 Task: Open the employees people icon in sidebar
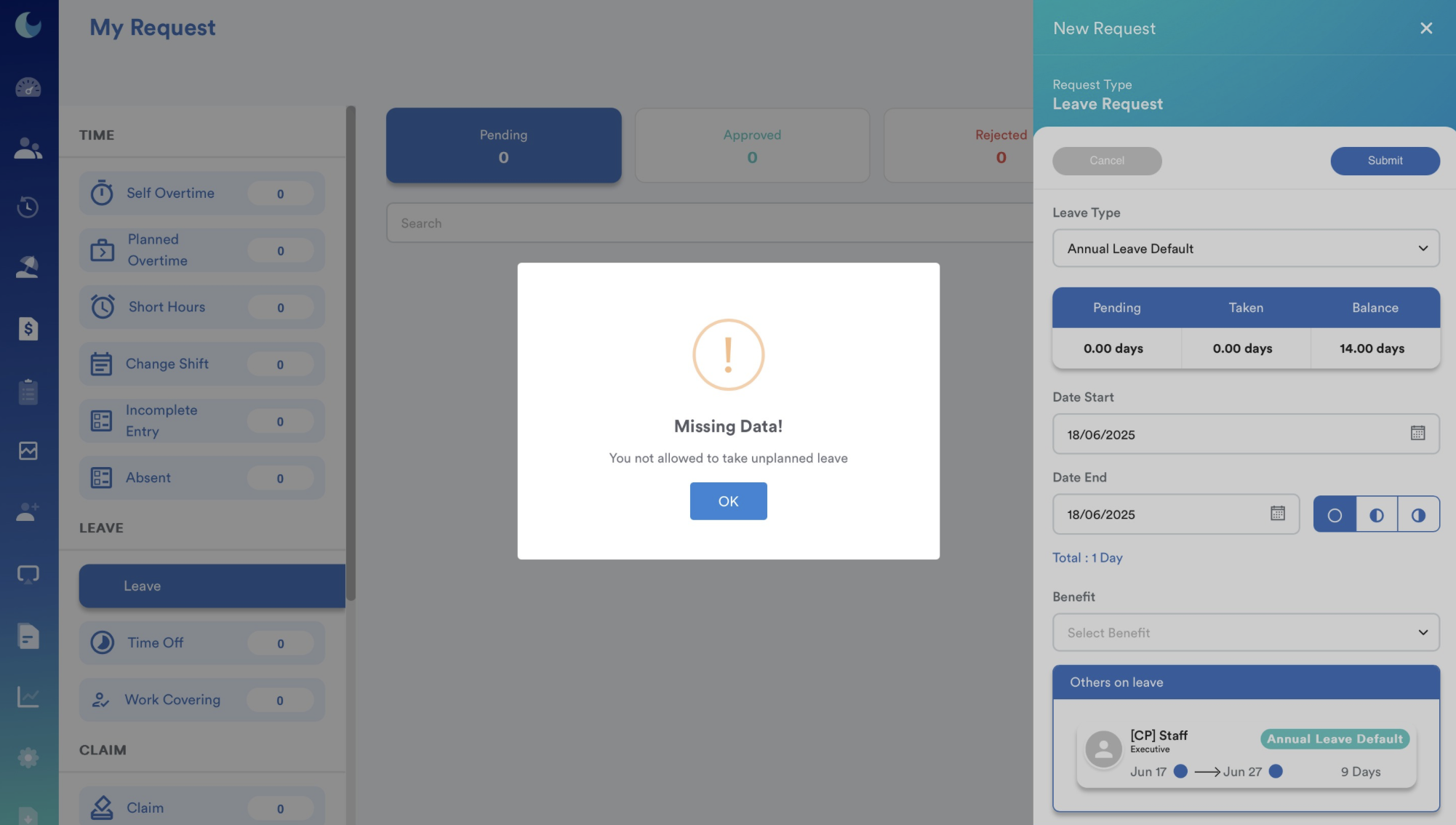[28, 148]
